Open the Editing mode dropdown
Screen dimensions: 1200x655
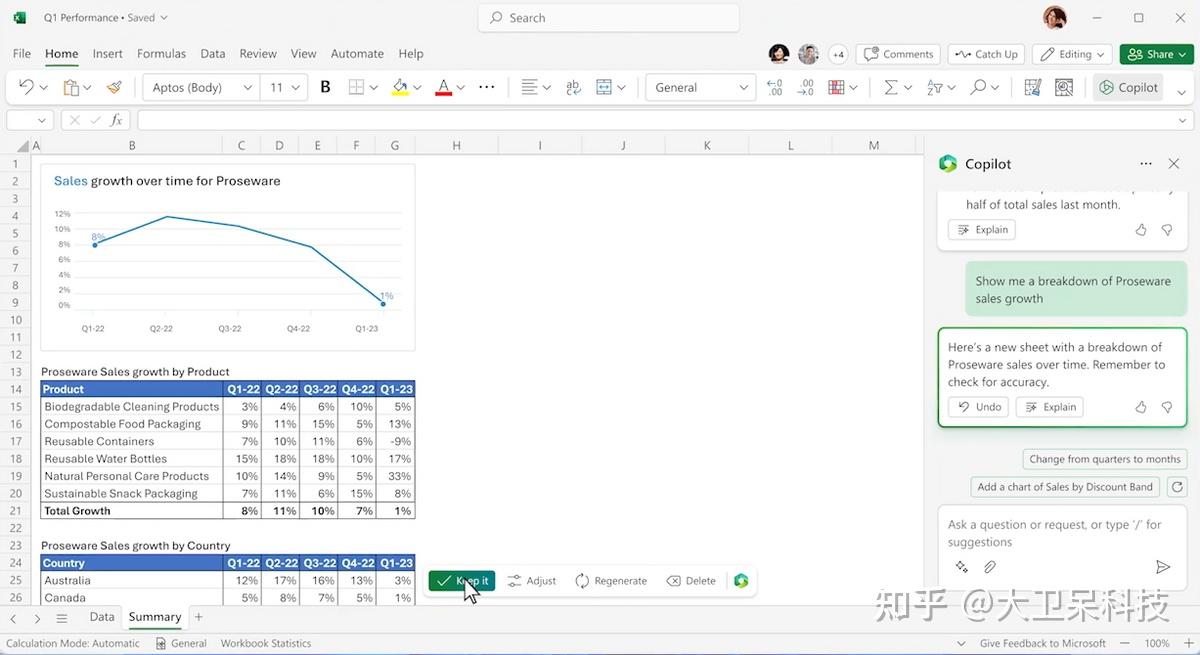click(x=1073, y=54)
